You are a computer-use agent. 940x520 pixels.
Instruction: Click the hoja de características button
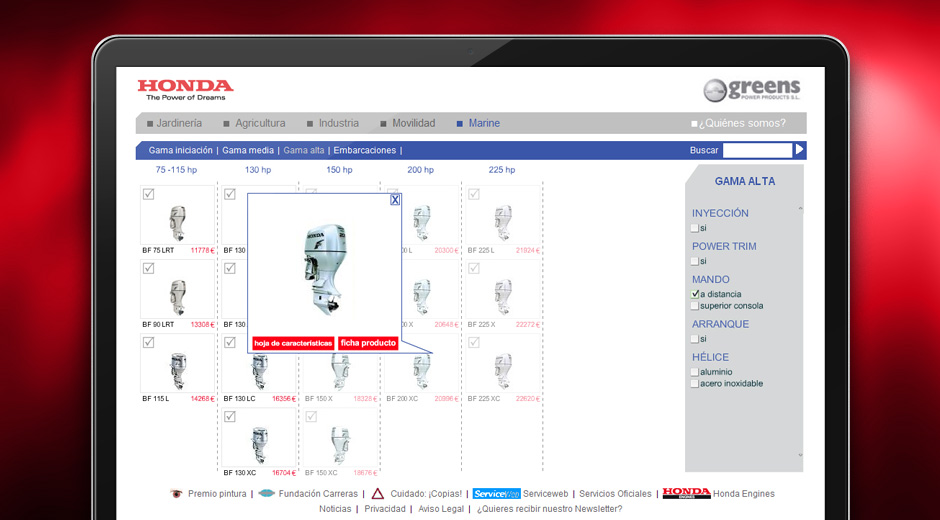[293, 343]
